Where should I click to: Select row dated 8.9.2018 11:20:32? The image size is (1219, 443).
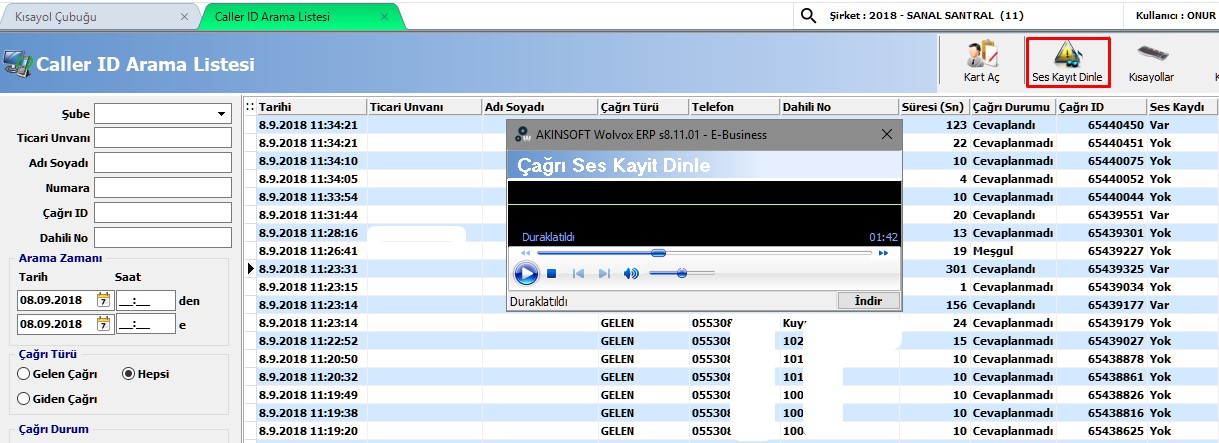point(737,377)
